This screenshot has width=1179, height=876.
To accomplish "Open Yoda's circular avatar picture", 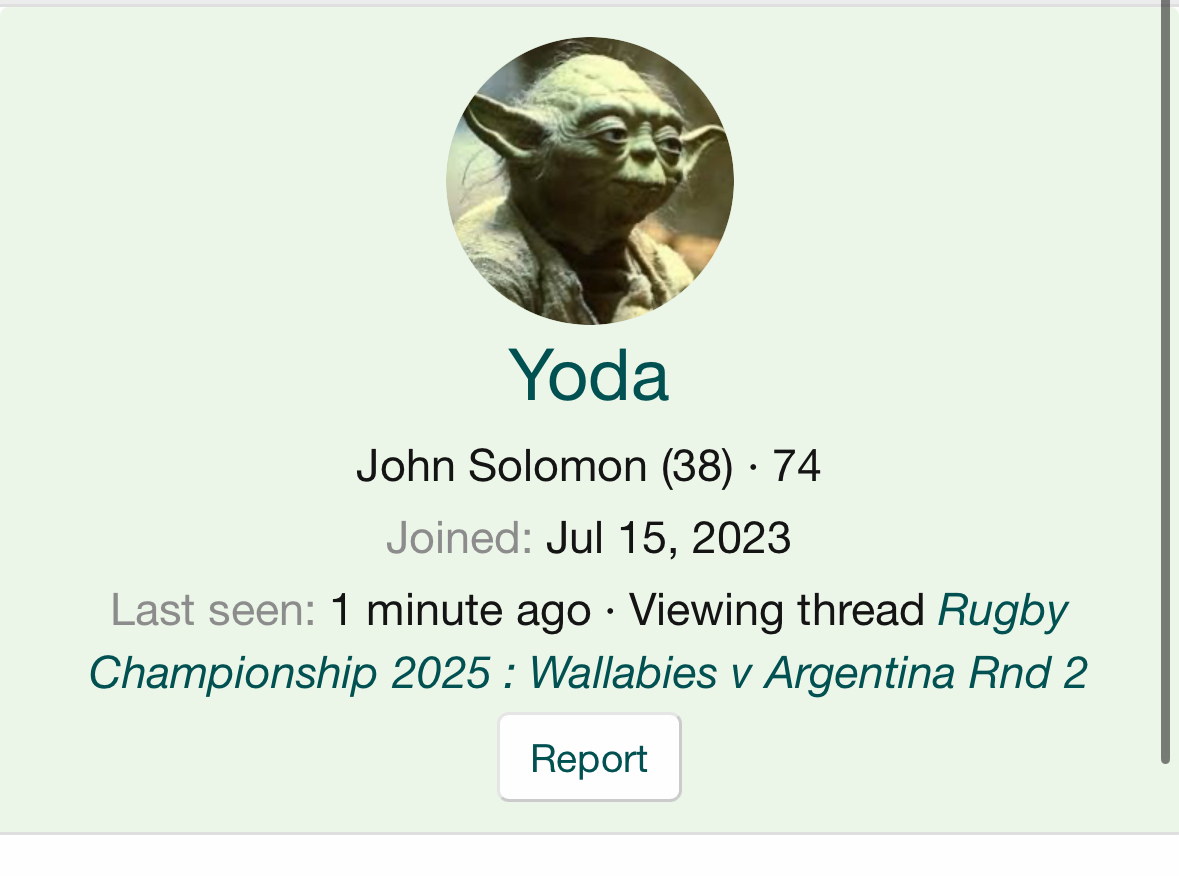I will click(x=590, y=180).
